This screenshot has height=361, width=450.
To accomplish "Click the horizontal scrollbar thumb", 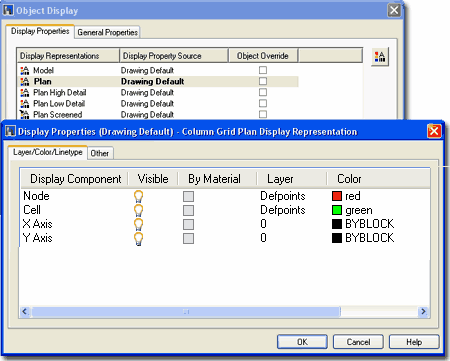I will (186, 312).
